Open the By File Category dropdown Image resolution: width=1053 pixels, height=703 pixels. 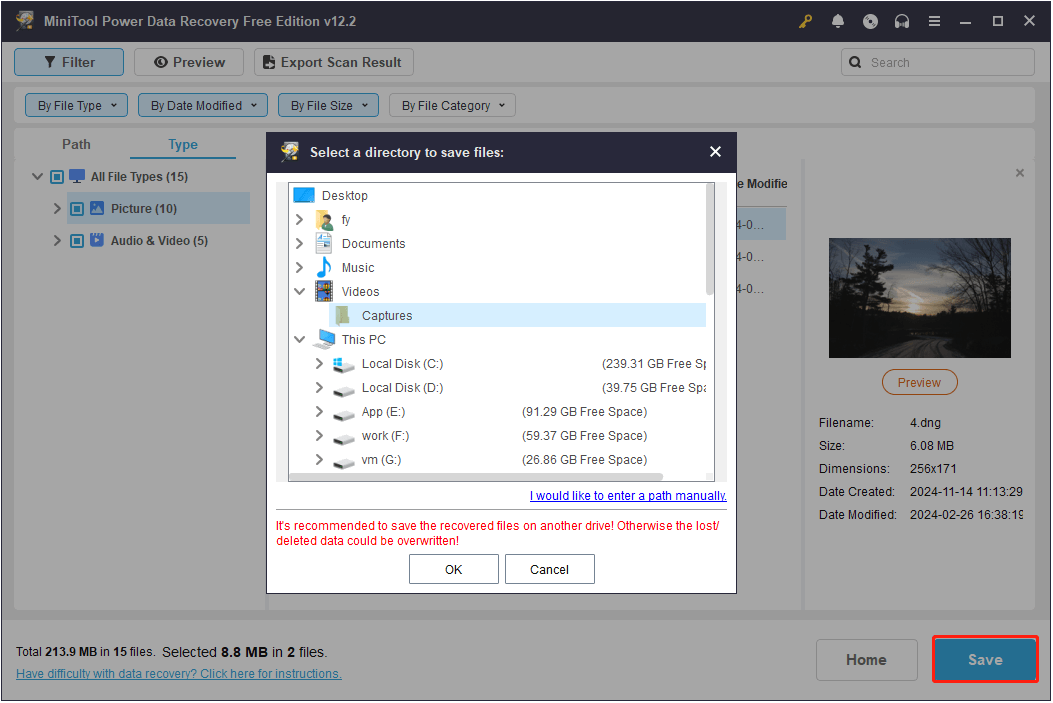pyautogui.click(x=452, y=105)
